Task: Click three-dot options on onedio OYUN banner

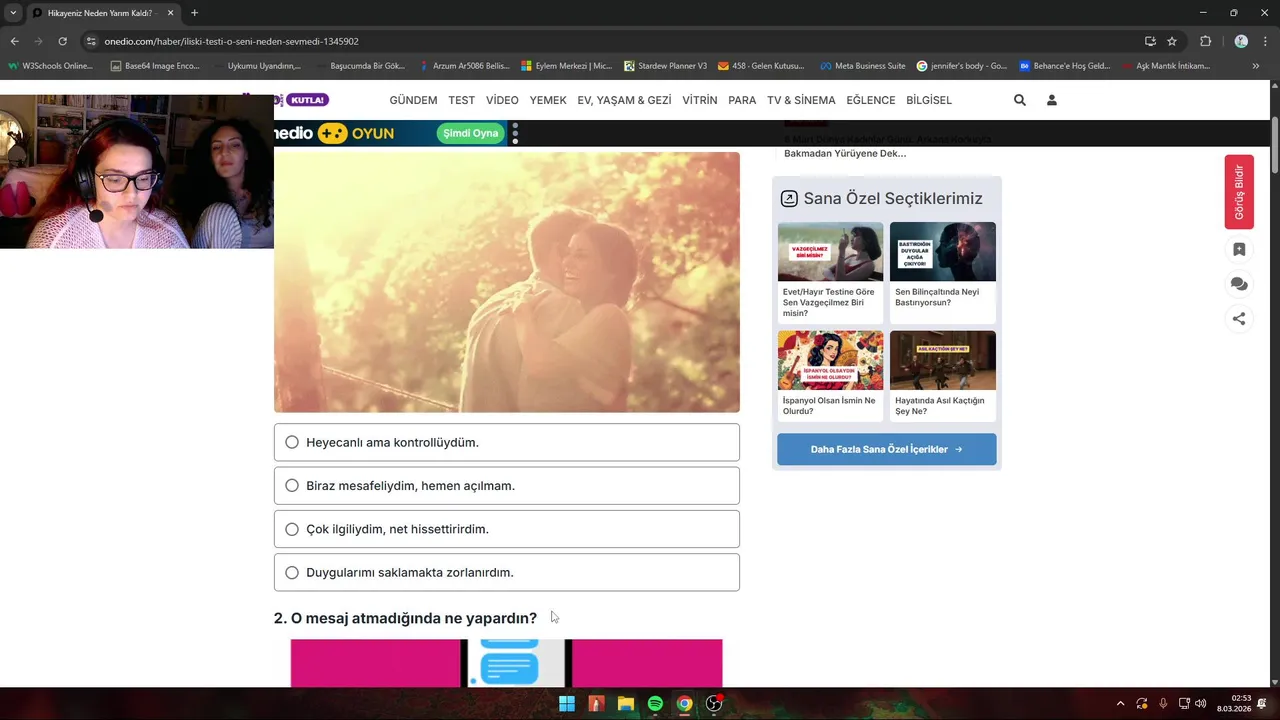Action: 515,133
